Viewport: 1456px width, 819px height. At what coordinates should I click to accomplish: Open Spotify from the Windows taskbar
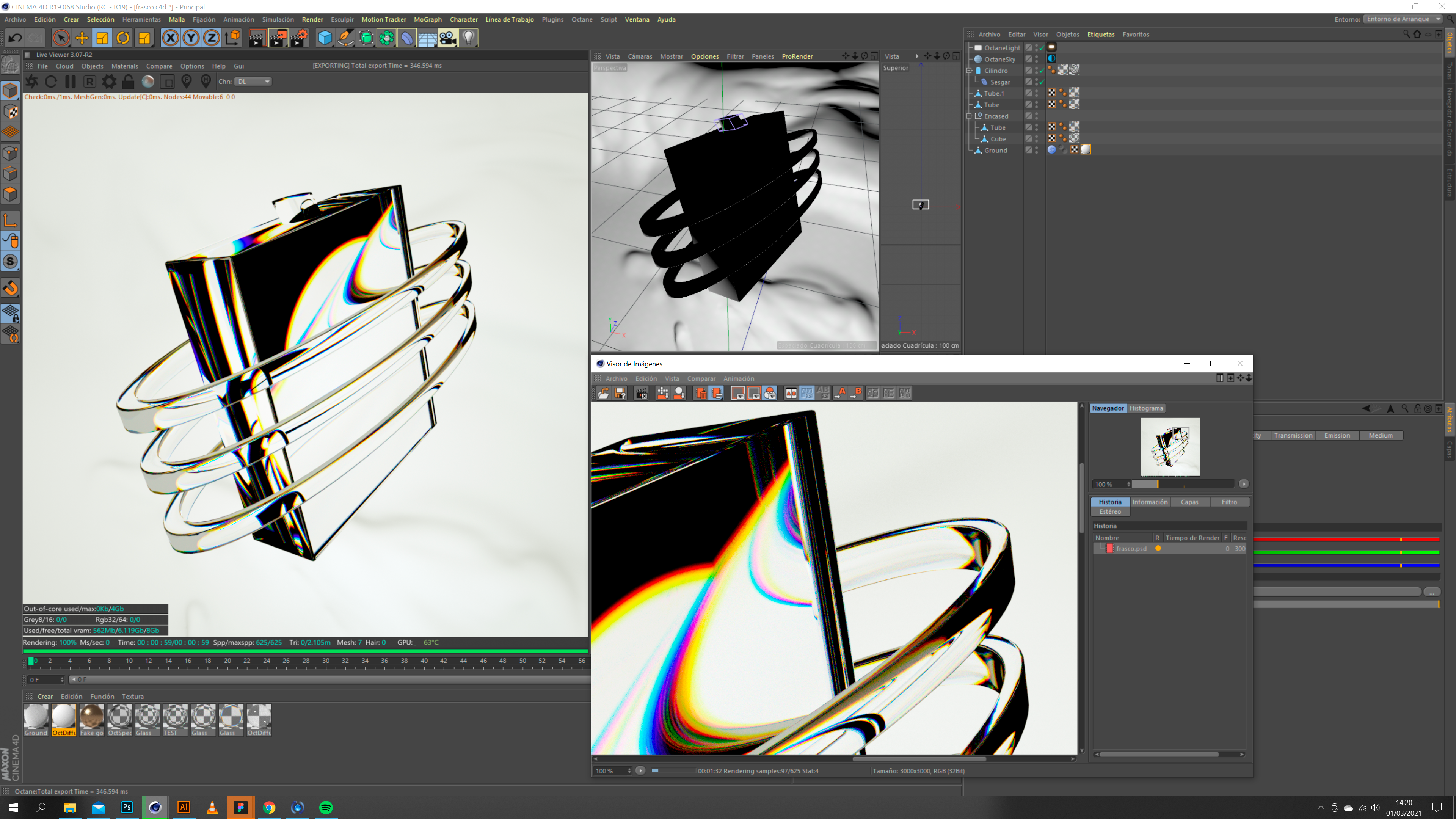(326, 807)
